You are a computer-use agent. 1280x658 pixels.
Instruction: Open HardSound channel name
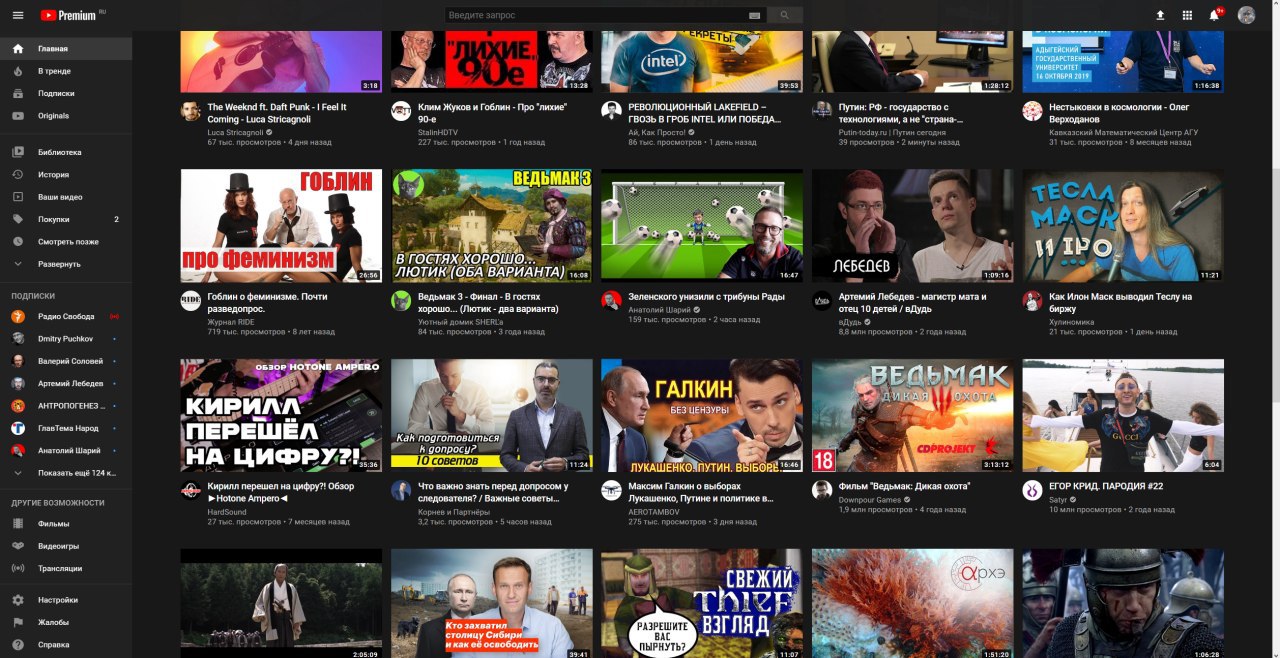[227, 511]
